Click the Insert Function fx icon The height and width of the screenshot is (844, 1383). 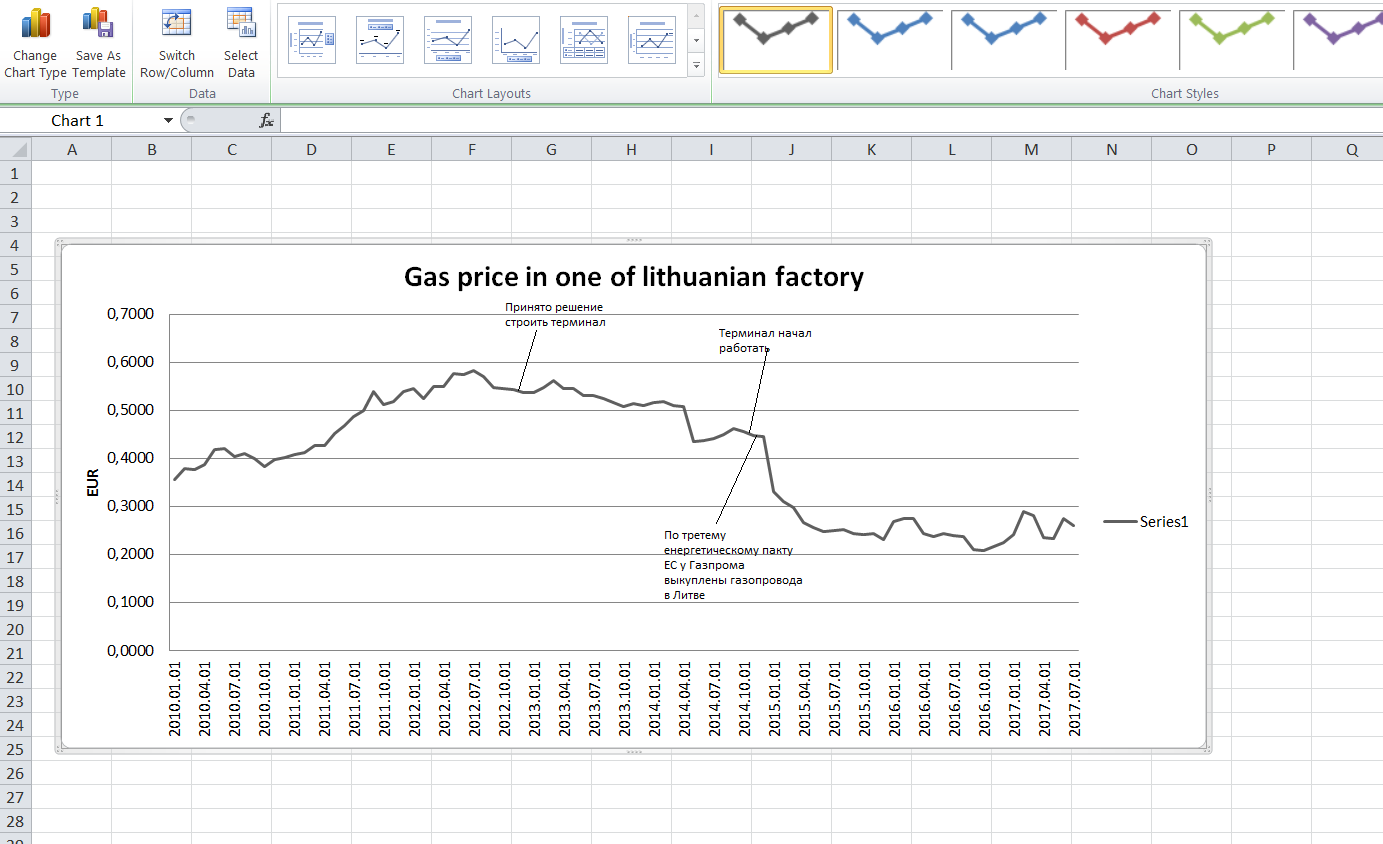(x=266, y=121)
